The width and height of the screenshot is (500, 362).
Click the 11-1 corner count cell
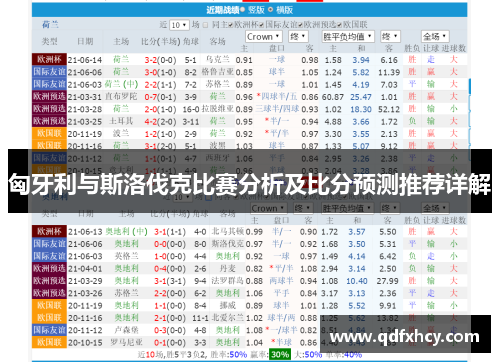coord(200,318)
